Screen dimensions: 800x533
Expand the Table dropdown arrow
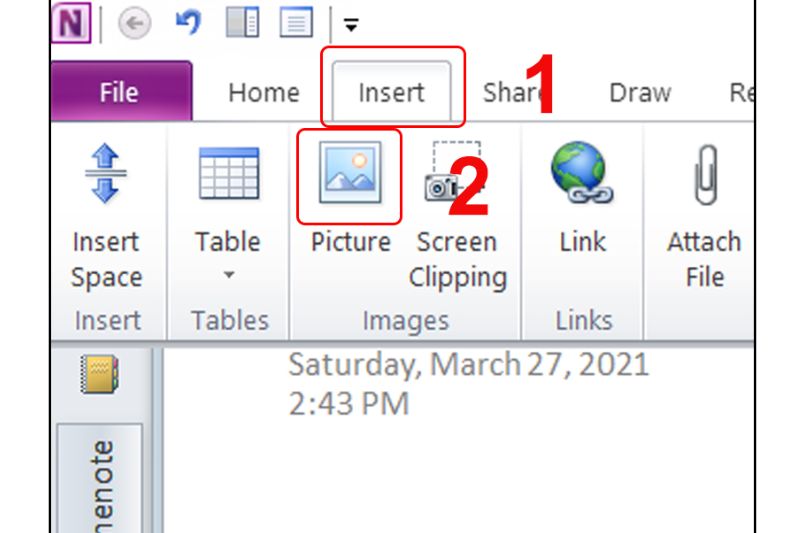tap(228, 274)
